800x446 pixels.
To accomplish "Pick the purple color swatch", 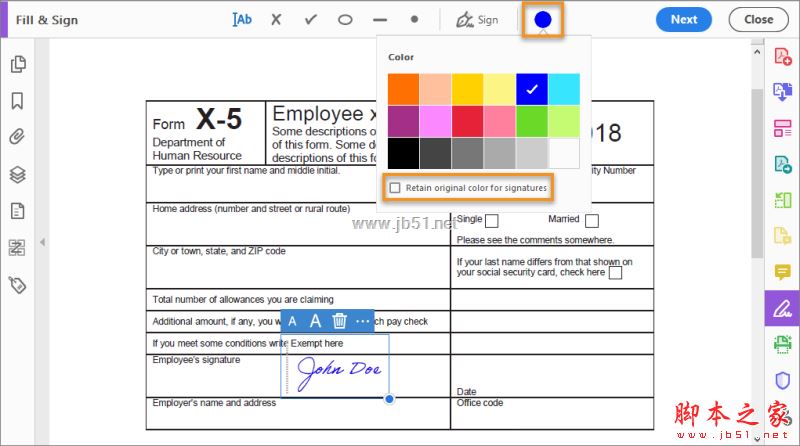I will click(x=404, y=121).
